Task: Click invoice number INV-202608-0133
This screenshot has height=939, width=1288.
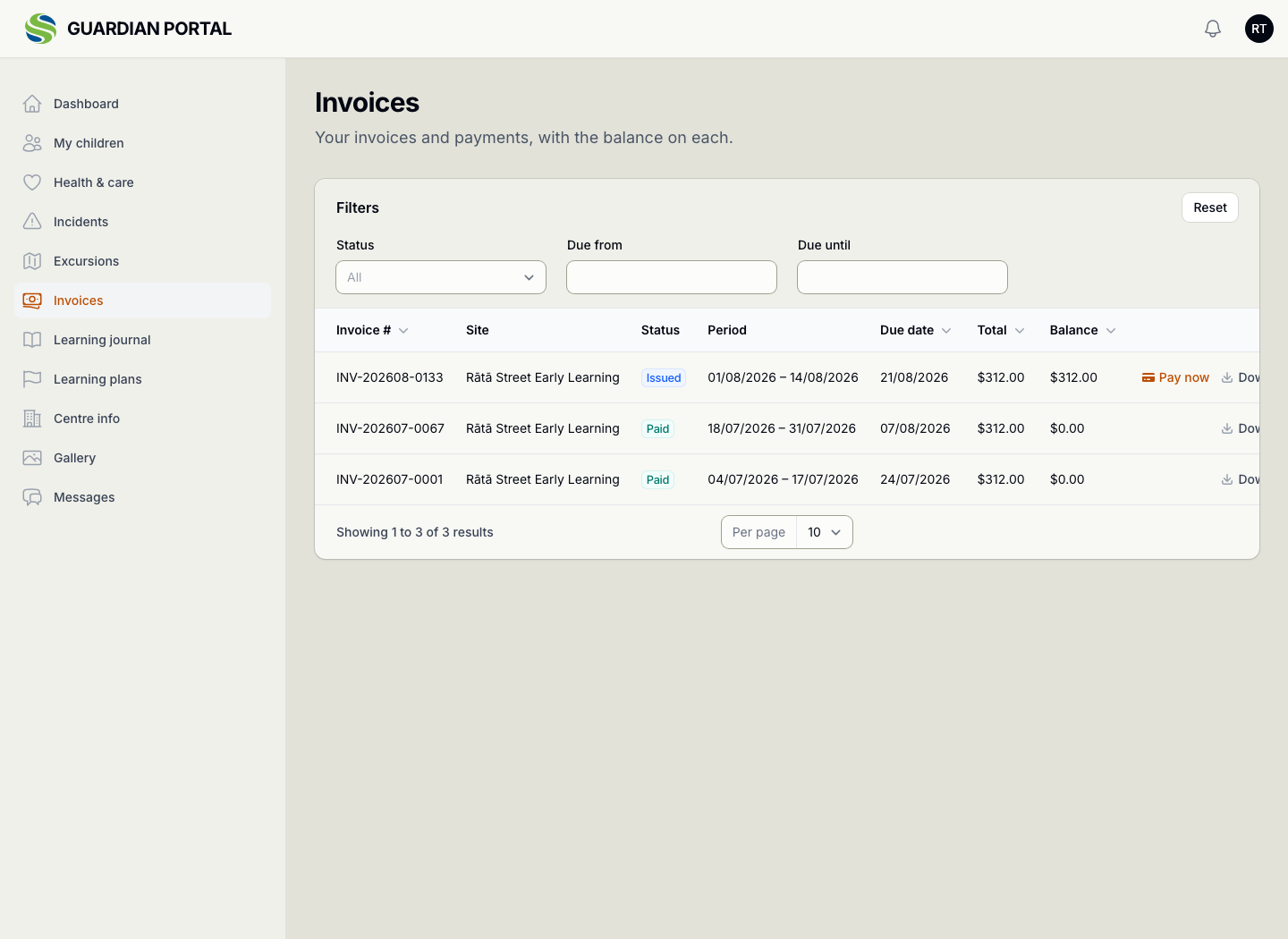Action: tap(390, 377)
